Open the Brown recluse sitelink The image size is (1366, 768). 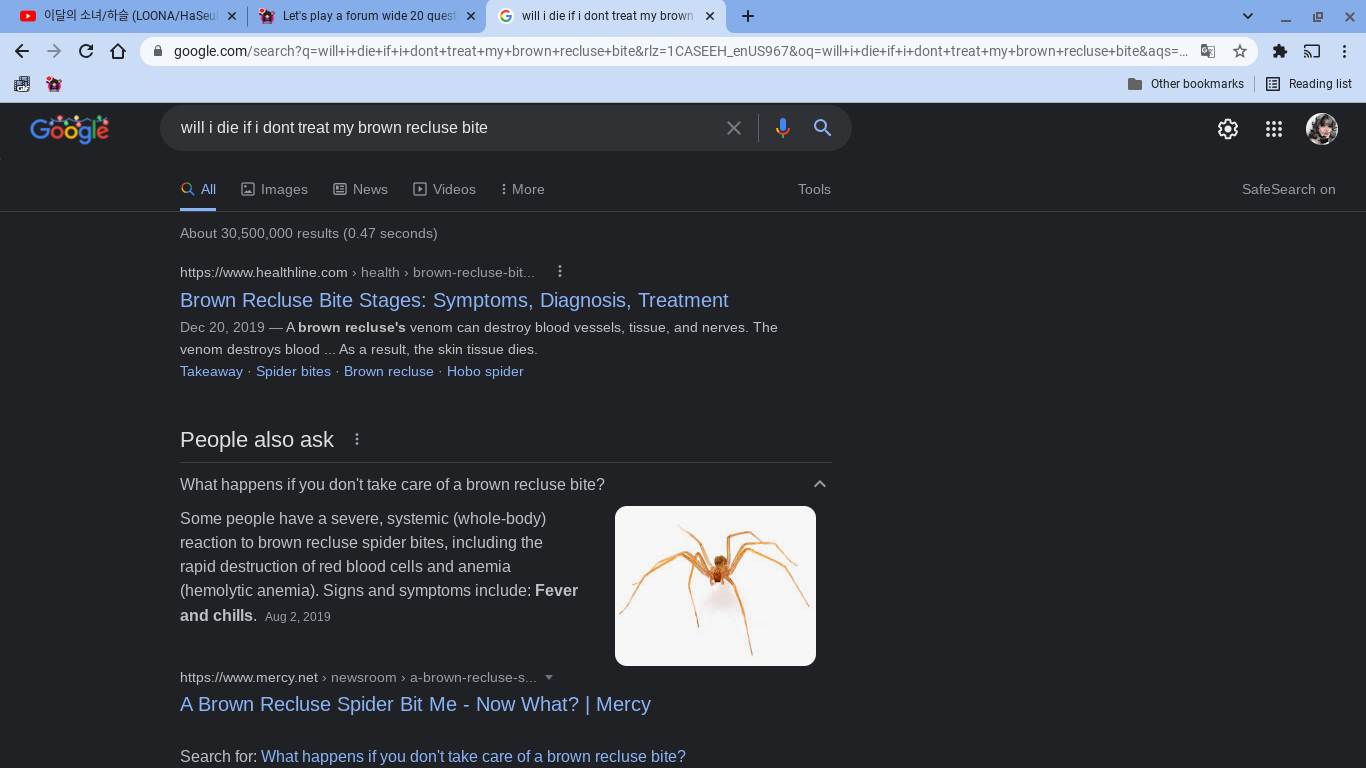[389, 371]
